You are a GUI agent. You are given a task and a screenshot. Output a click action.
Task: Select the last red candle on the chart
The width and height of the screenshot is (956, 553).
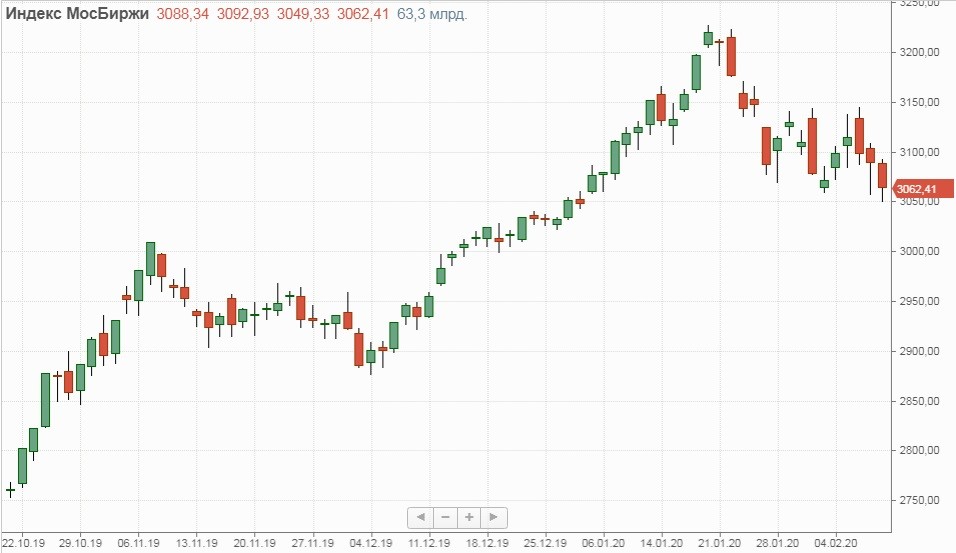click(x=882, y=176)
